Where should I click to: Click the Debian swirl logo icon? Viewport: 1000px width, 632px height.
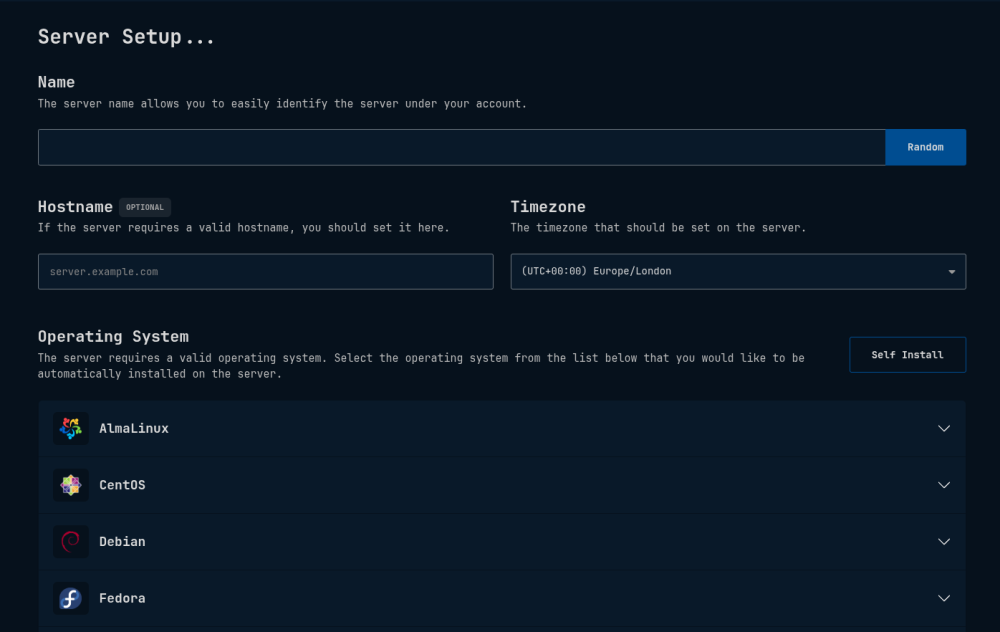[71, 541]
